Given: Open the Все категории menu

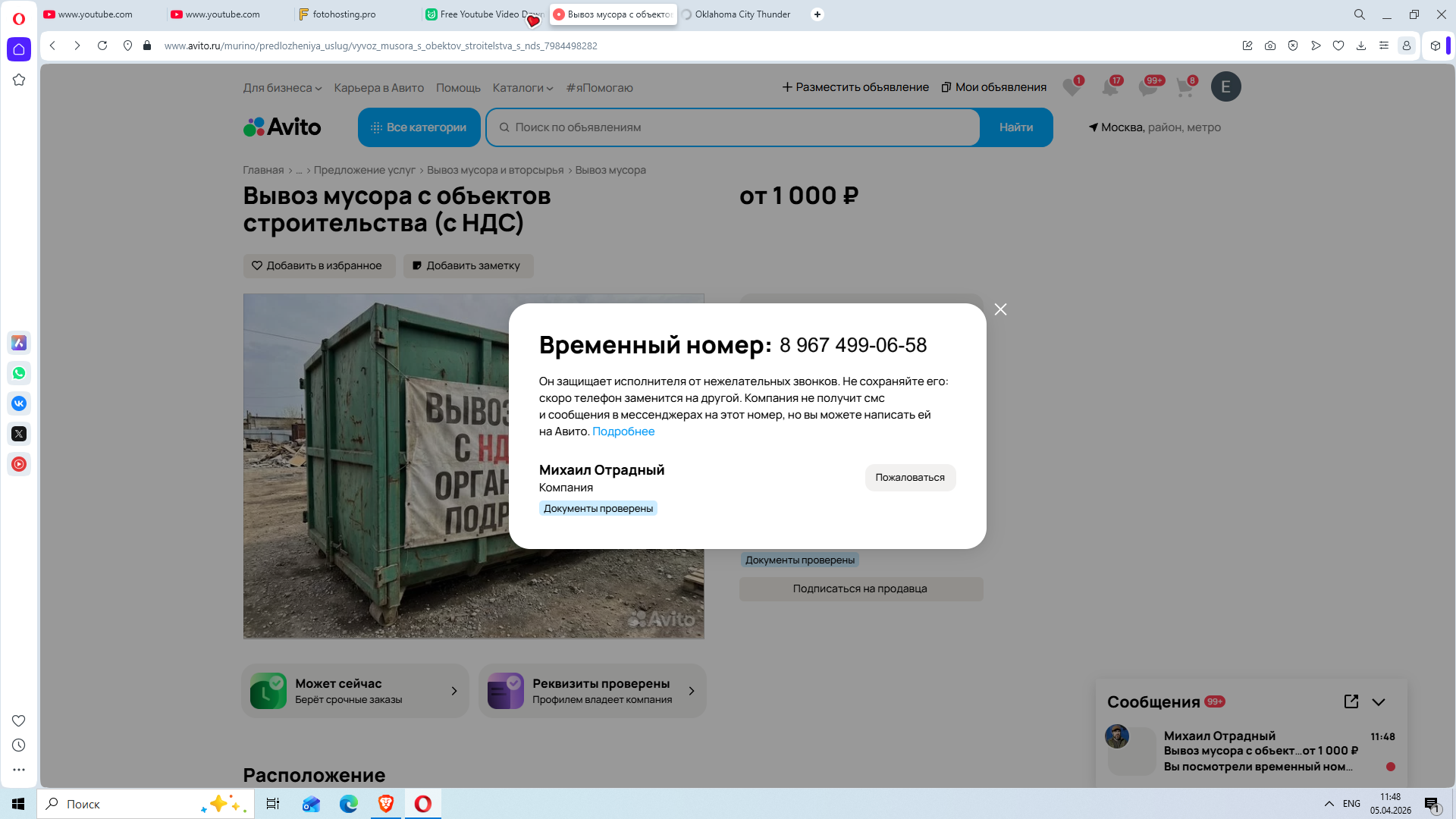Looking at the screenshot, I should pos(419,127).
